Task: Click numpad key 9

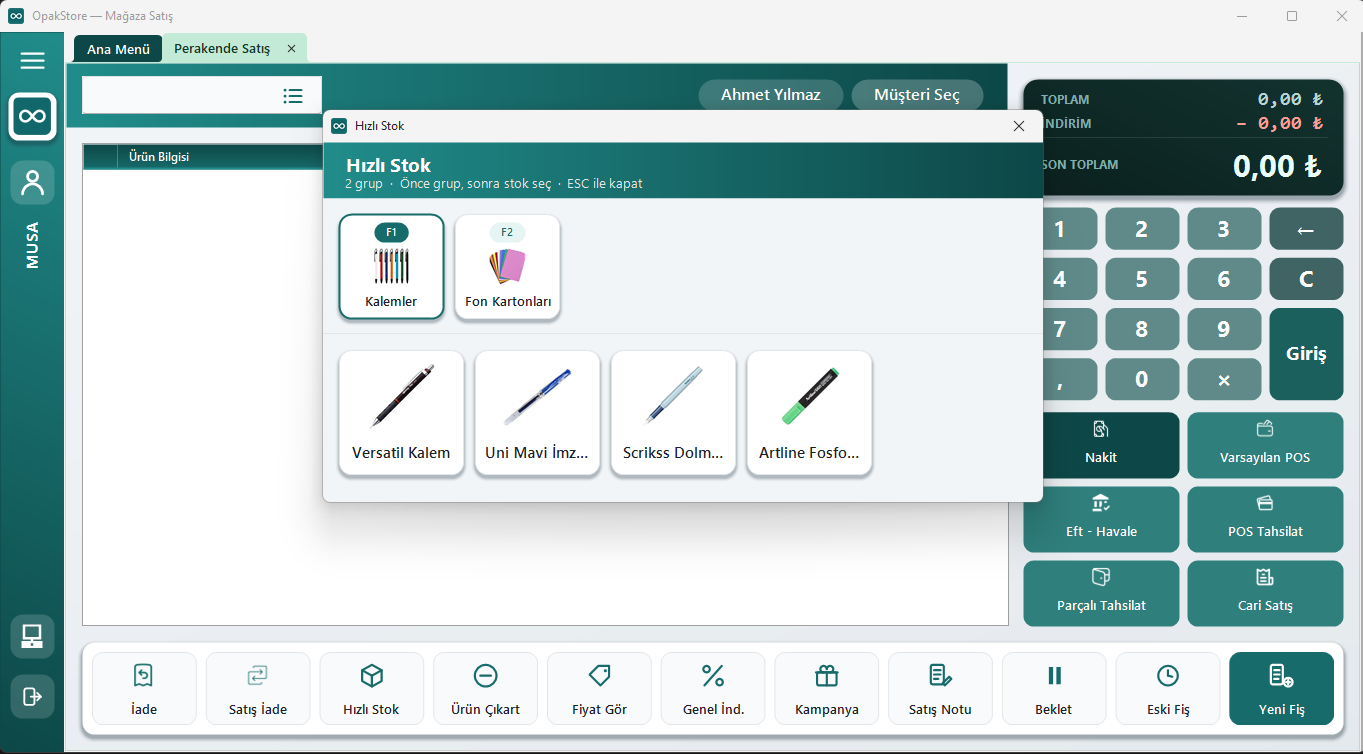Action: [1223, 329]
